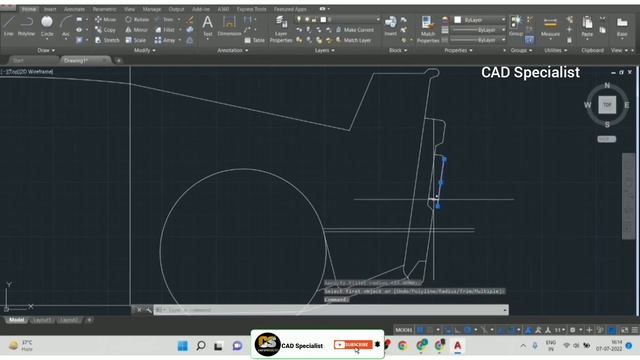Click TOP face of ViewCube

click(607, 105)
